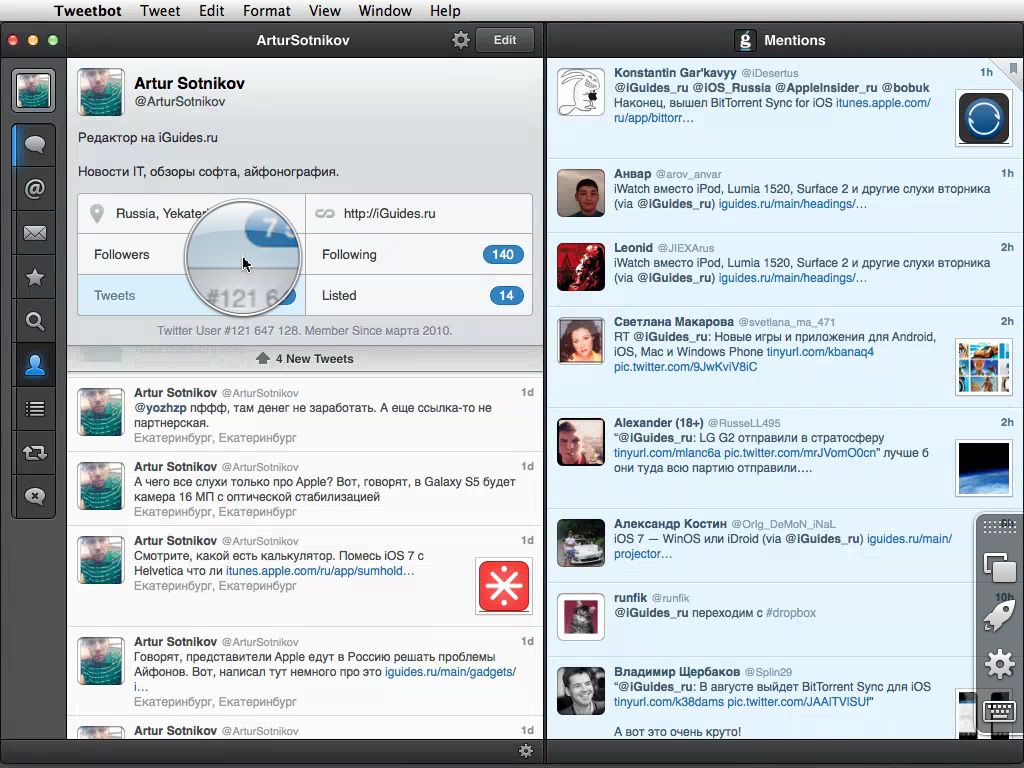The image size is (1024, 768).
Task: Open tinyurl.com/kbanaq4 link
Action: pos(820,352)
